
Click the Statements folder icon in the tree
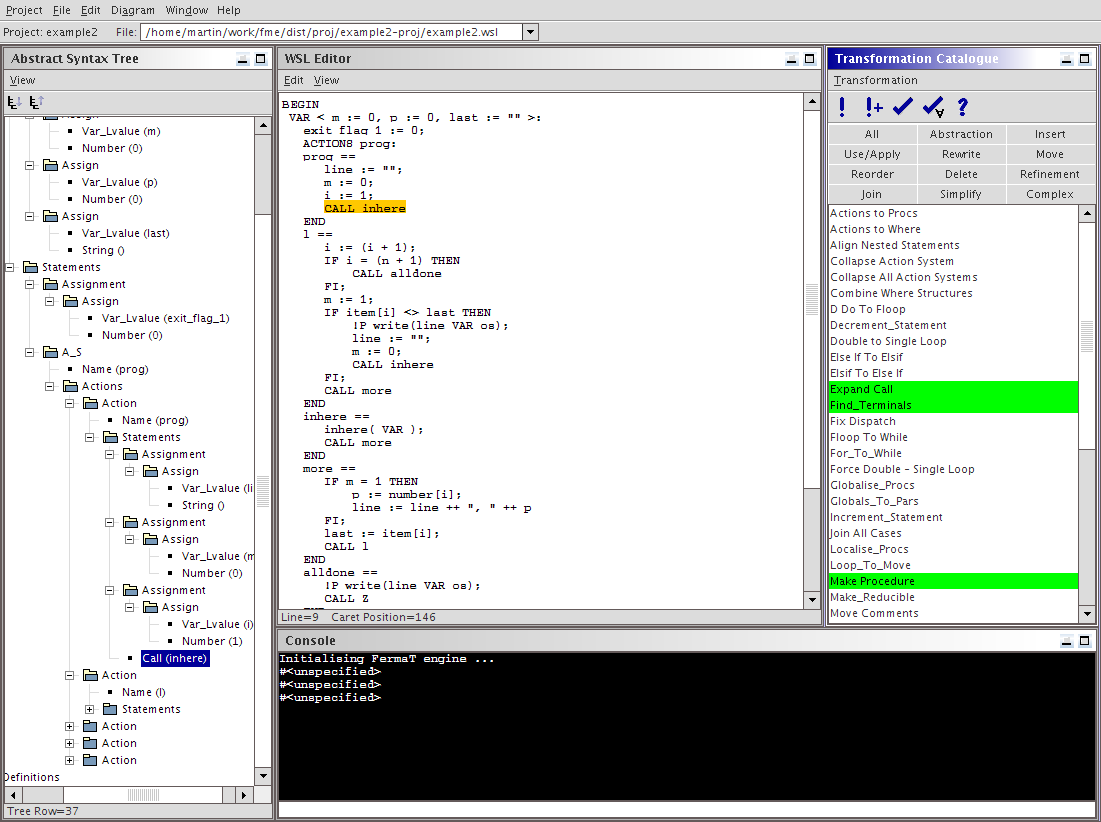pyautogui.click(x=30, y=267)
